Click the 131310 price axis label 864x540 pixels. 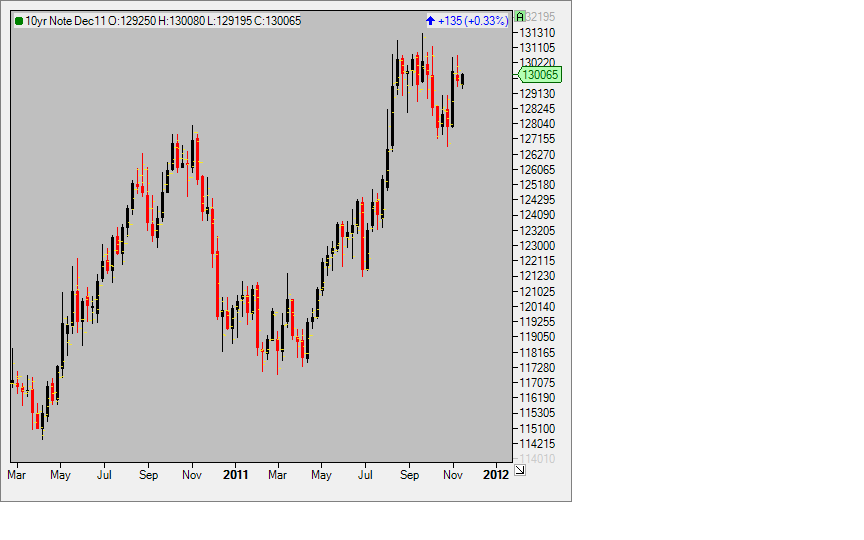[x=537, y=33]
